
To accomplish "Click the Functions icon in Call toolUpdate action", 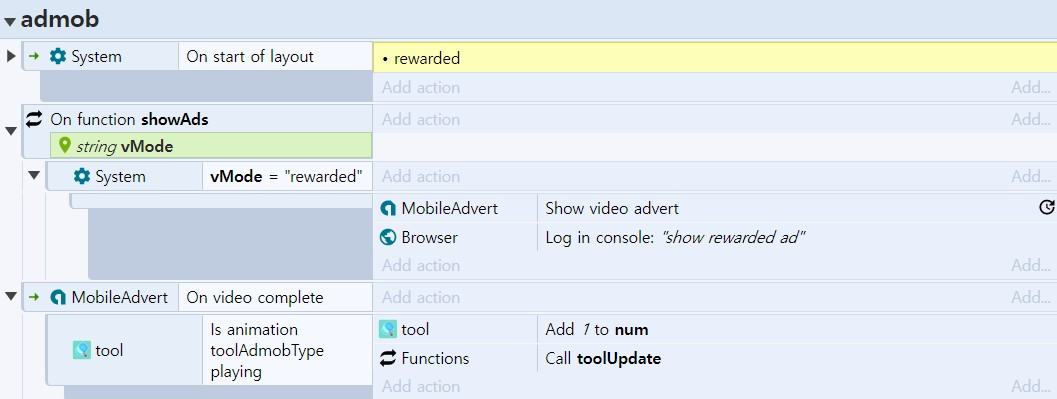I will [388, 359].
